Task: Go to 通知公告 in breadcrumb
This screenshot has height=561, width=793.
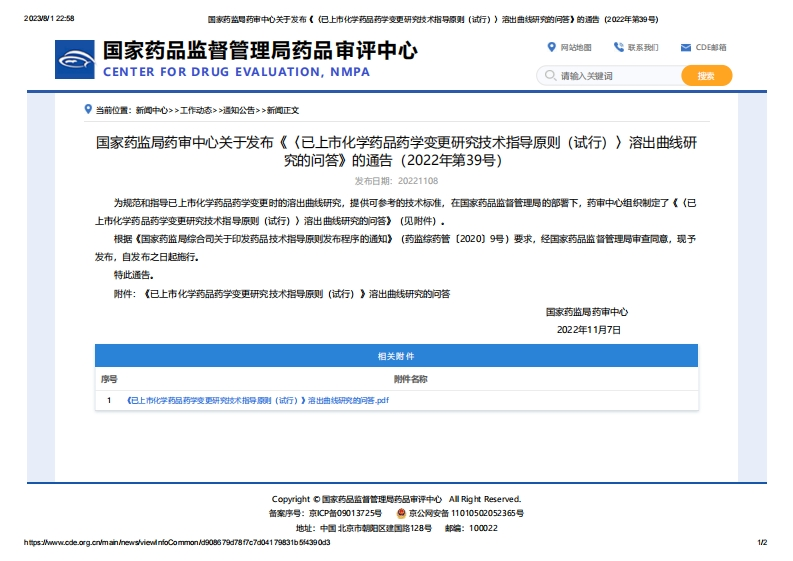Action: pos(239,110)
